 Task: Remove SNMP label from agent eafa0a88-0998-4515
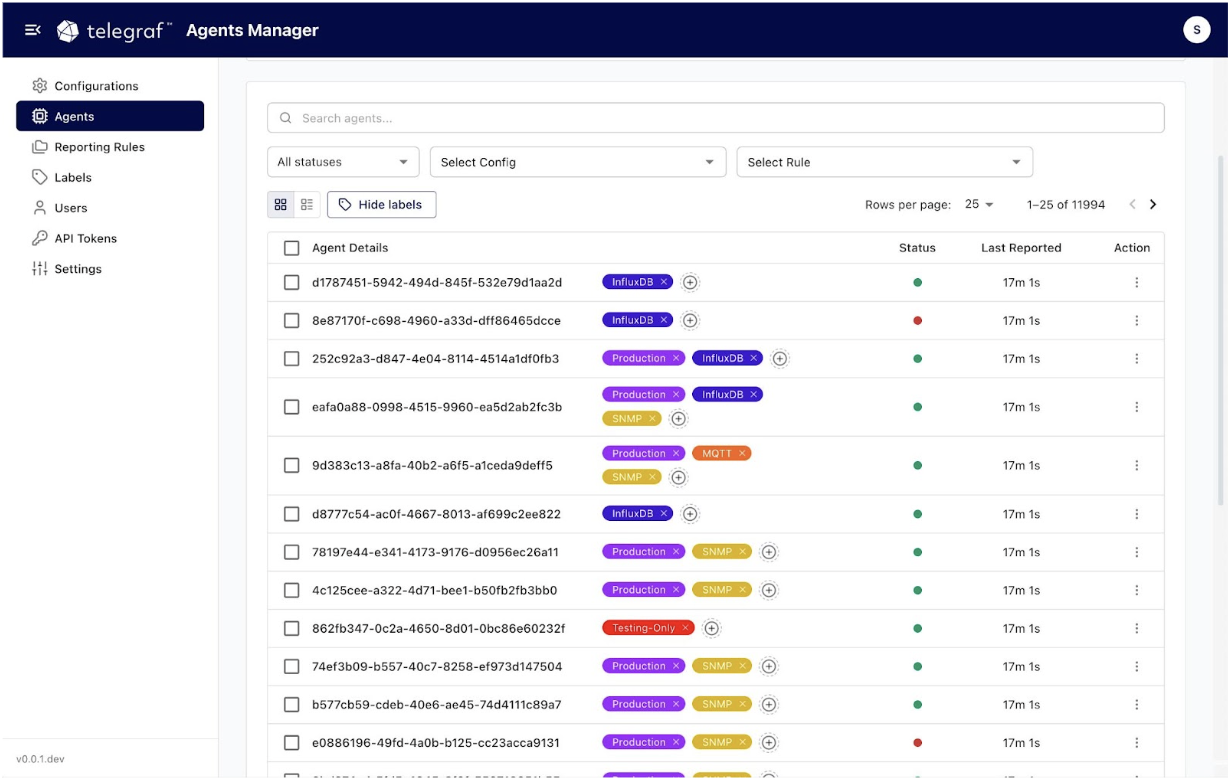(652, 419)
